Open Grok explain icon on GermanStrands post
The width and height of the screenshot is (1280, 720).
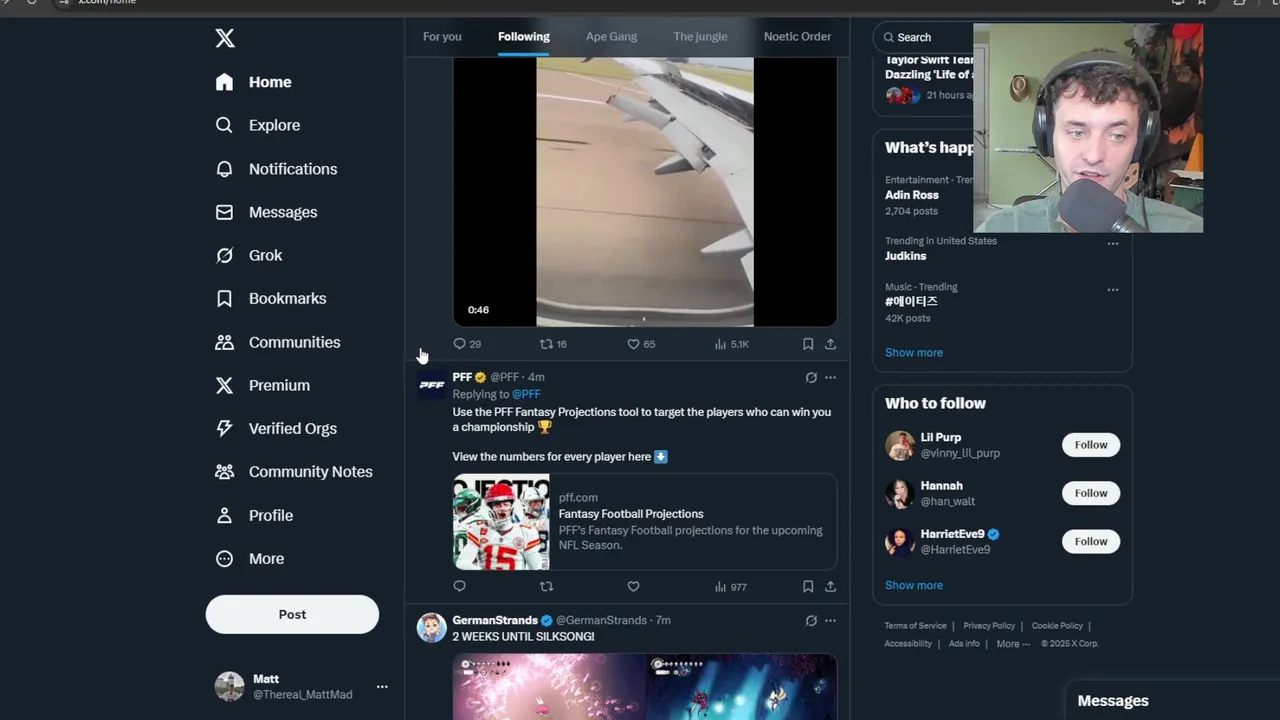click(811, 621)
